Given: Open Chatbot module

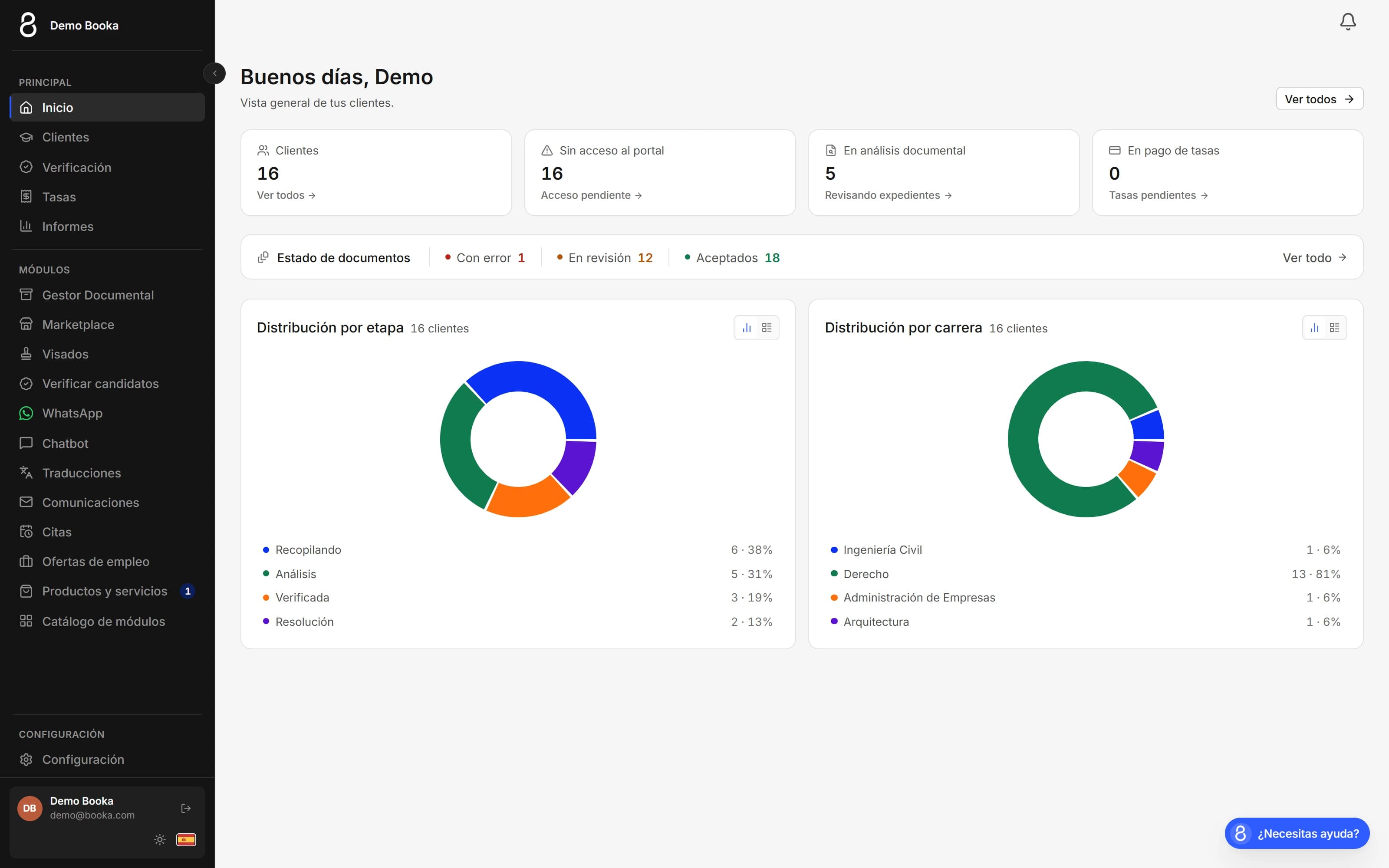Looking at the screenshot, I should [107, 443].
